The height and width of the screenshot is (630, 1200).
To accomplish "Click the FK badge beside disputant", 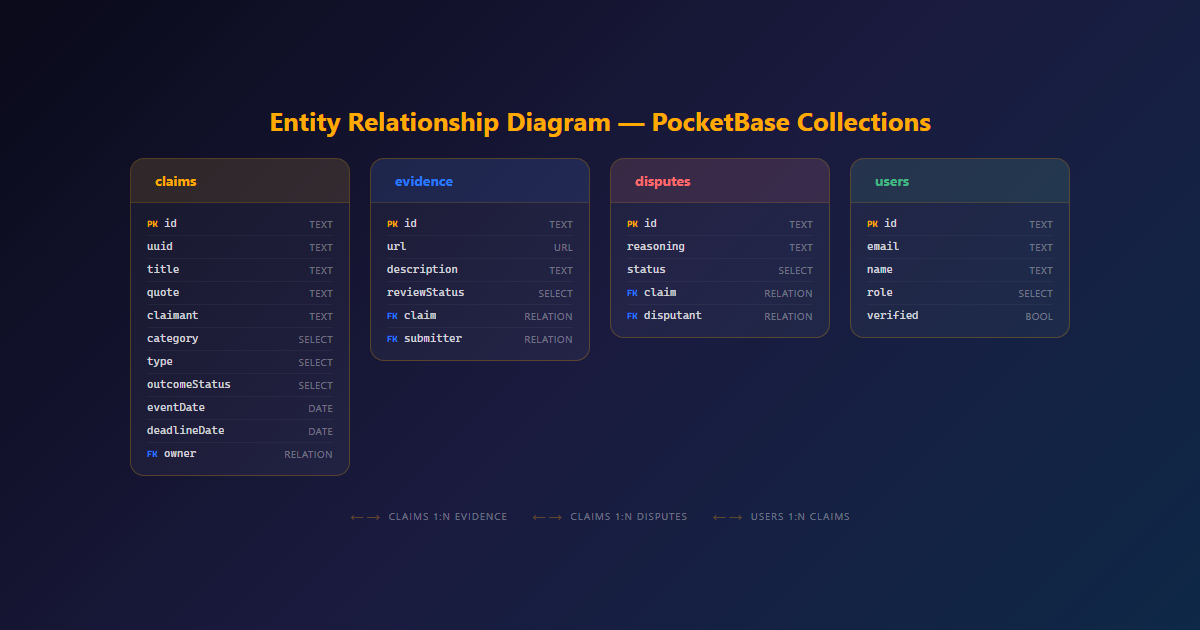I will coord(632,317).
